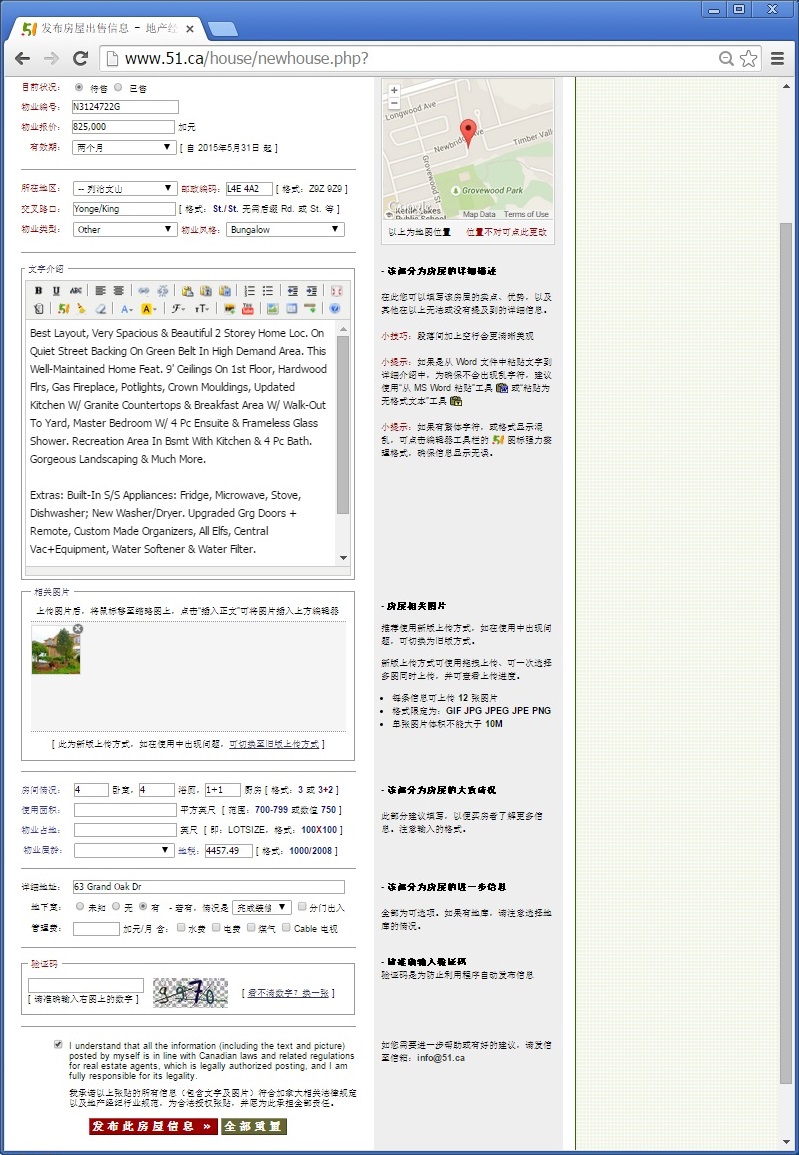The height and width of the screenshot is (1155, 799).
Task: Open the editor help icon
Action: pos(335,309)
